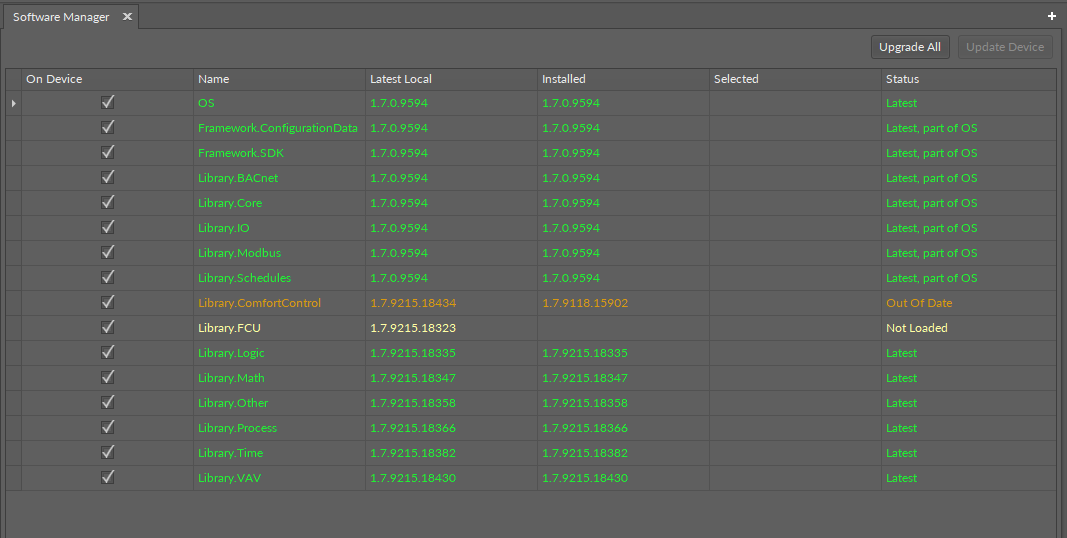1067x538 pixels.
Task: Select the Library.Core name cell
Action: tap(279, 203)
